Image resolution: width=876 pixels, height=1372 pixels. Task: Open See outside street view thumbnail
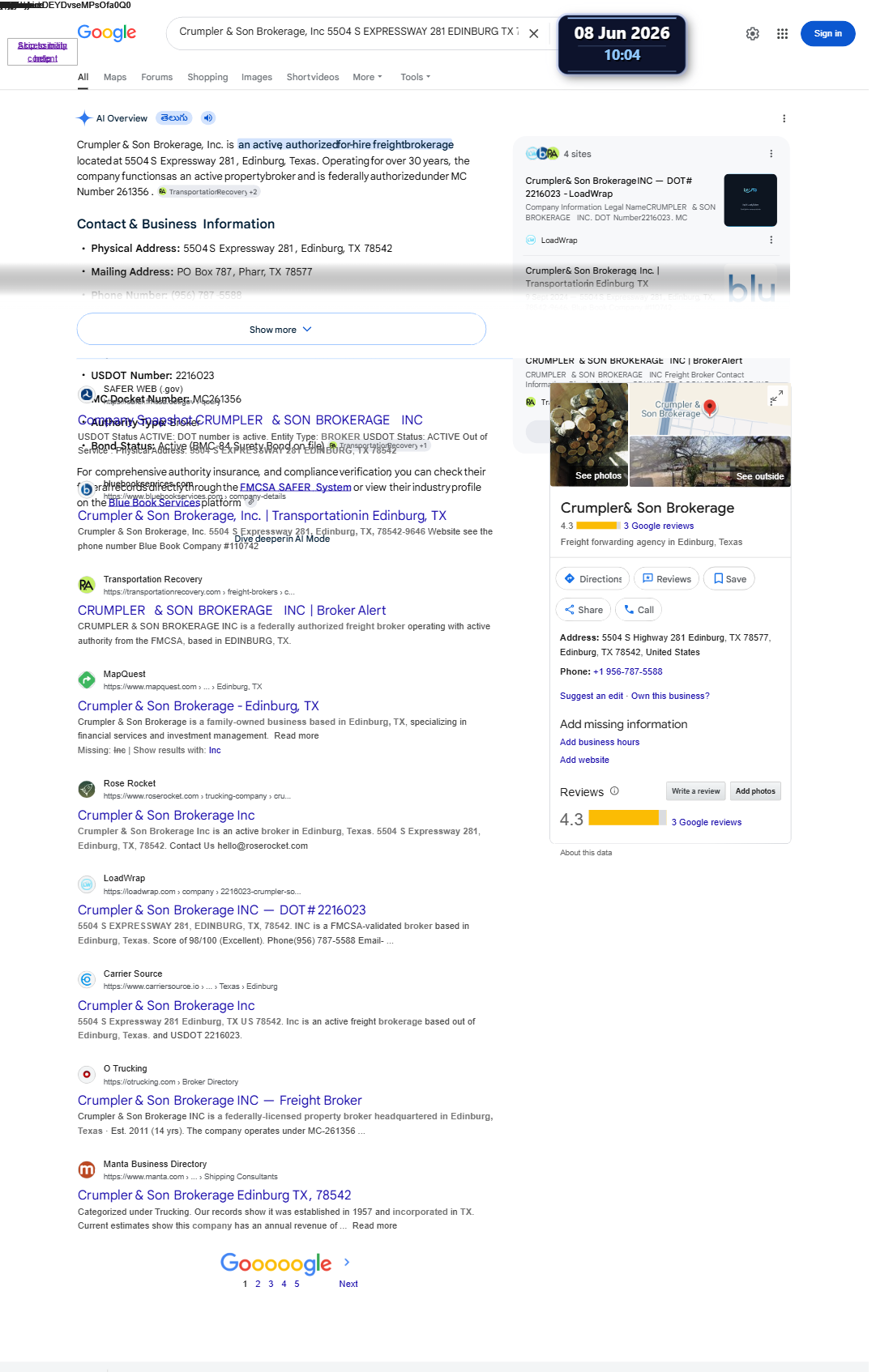click(710, 462)
